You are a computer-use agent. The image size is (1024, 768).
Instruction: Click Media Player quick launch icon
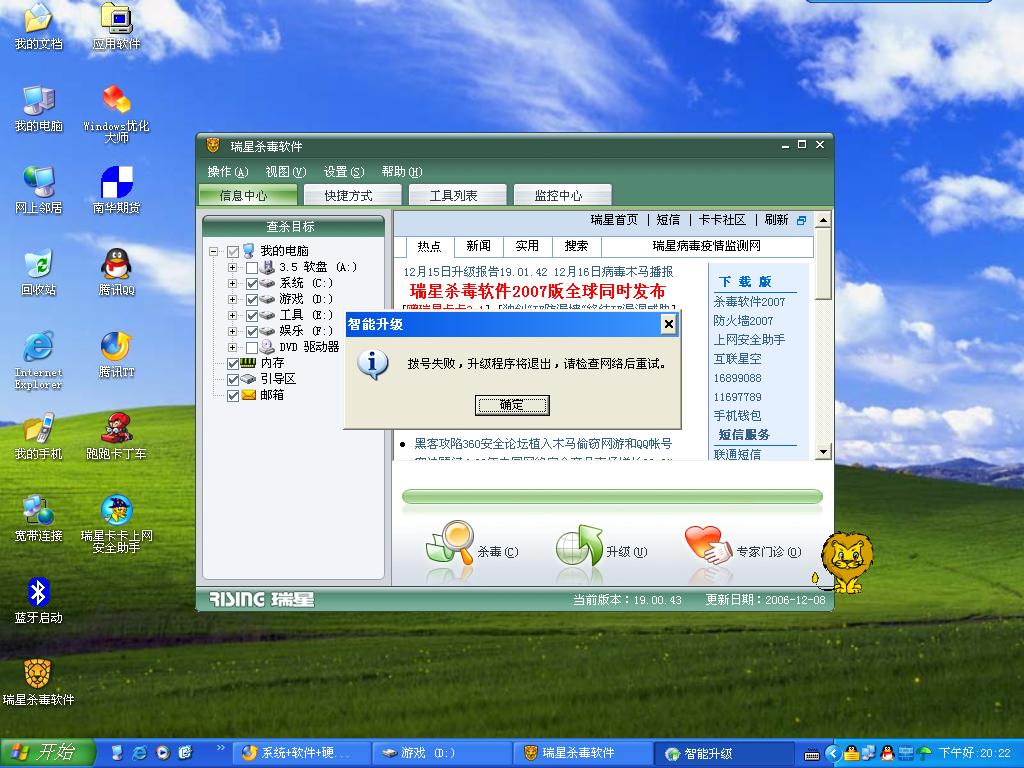point(162,753)
